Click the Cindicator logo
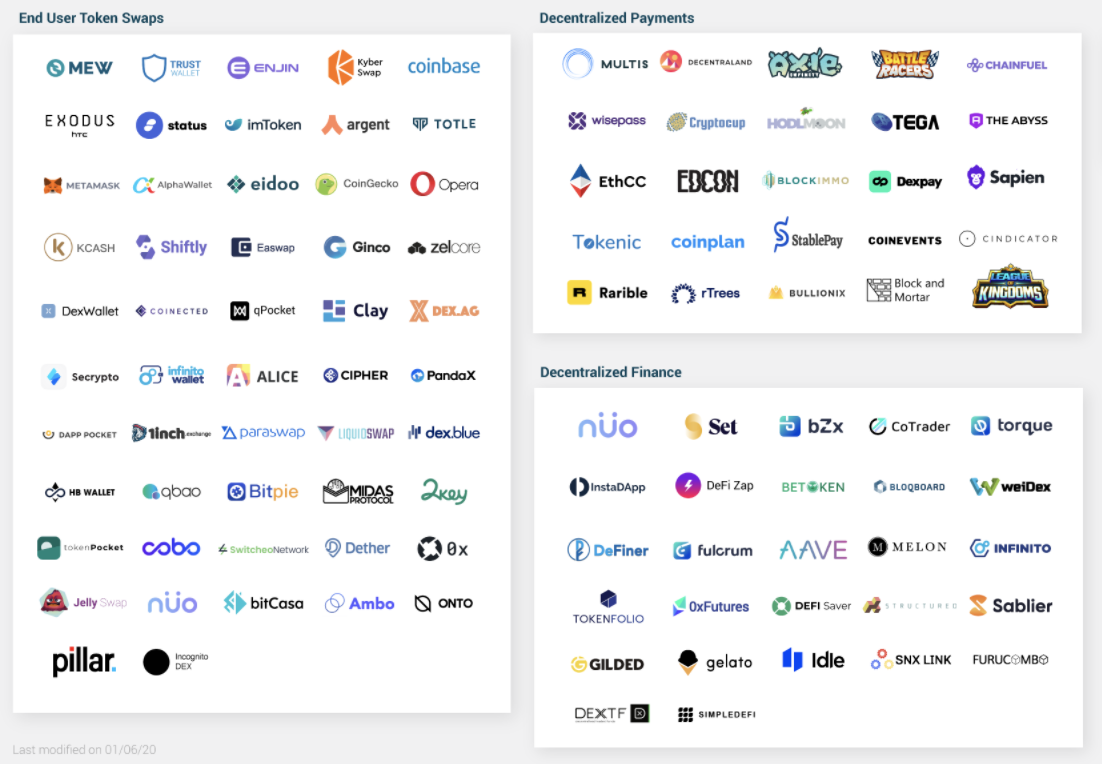The width and height of the screenshot is (1102, 764). 1009,239
